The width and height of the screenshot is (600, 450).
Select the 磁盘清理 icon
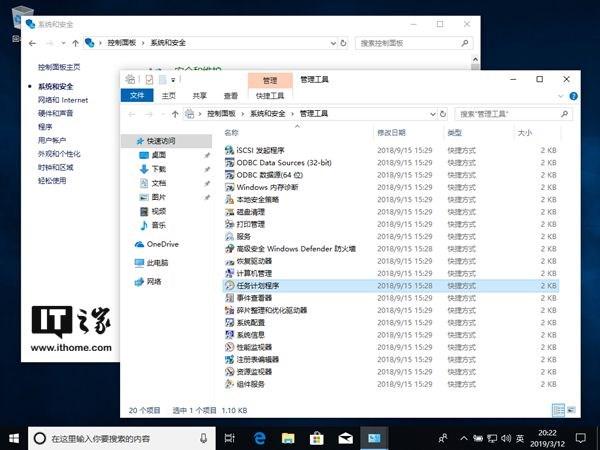229,212
